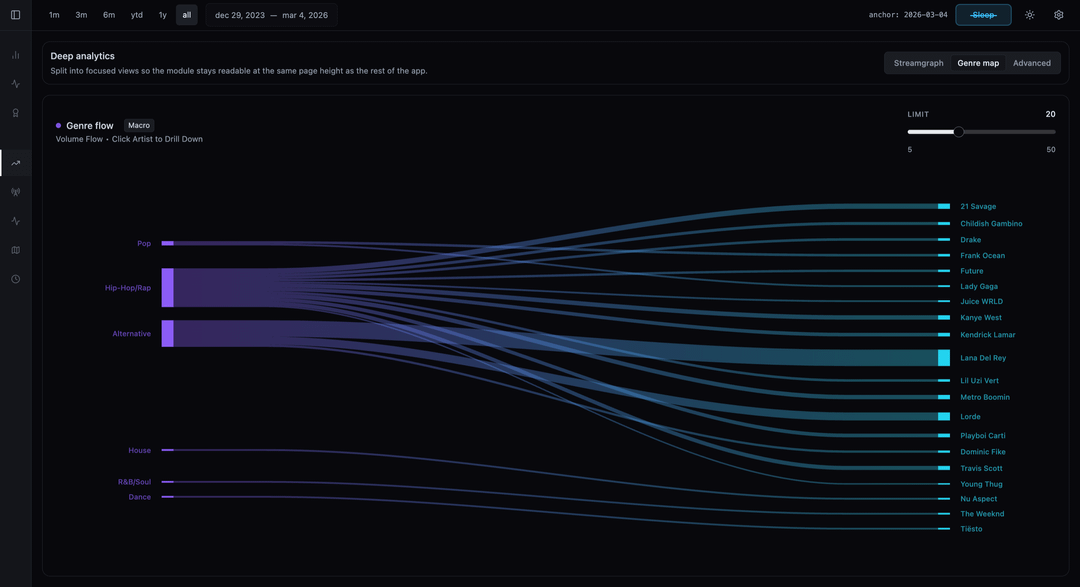1080x587 pixels.
Task: Open the radio broadcast sidebar icon
Action: point(15,192)
